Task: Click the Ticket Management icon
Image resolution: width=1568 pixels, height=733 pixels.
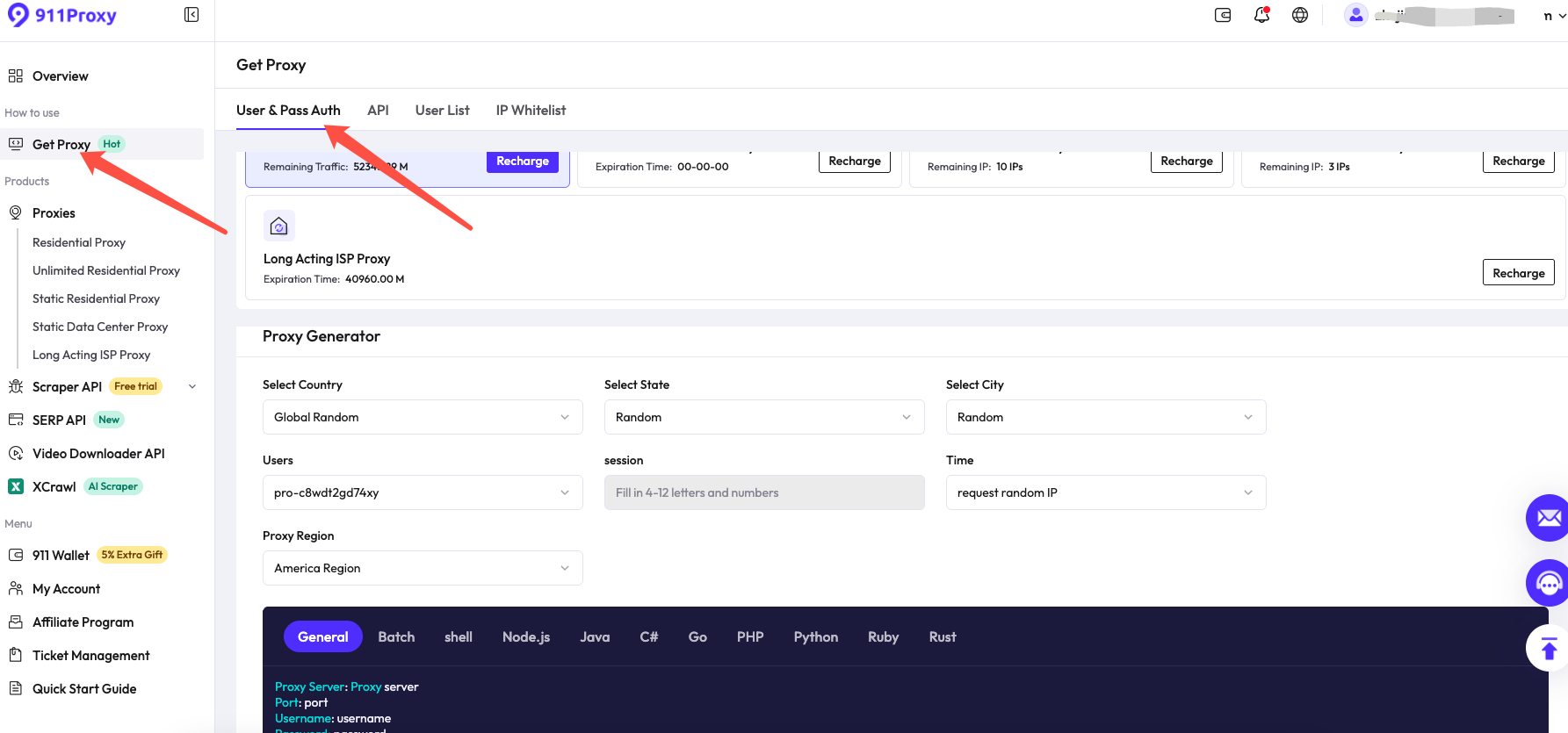Action: click(x=16, y=655)
